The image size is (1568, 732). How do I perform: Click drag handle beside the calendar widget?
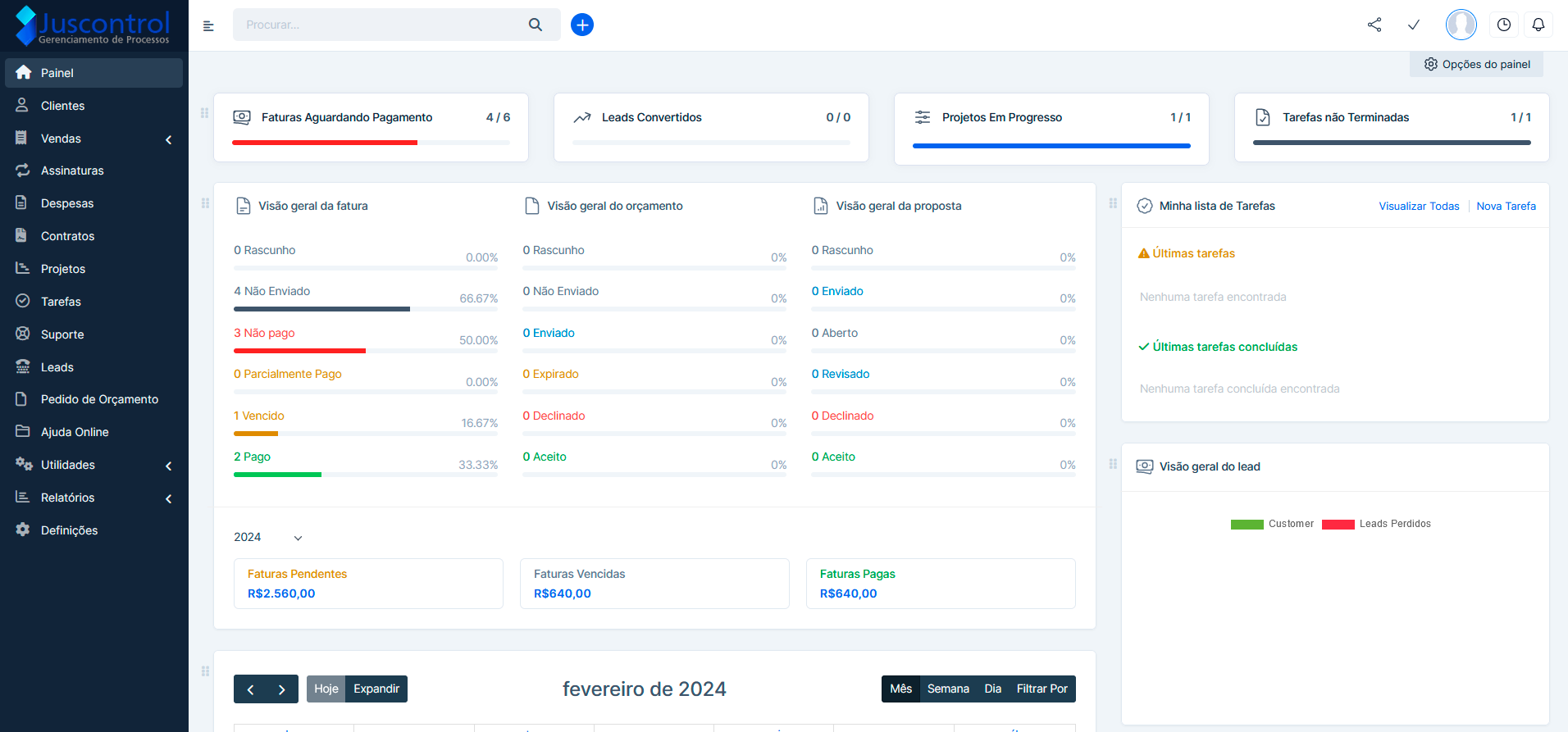205,671
